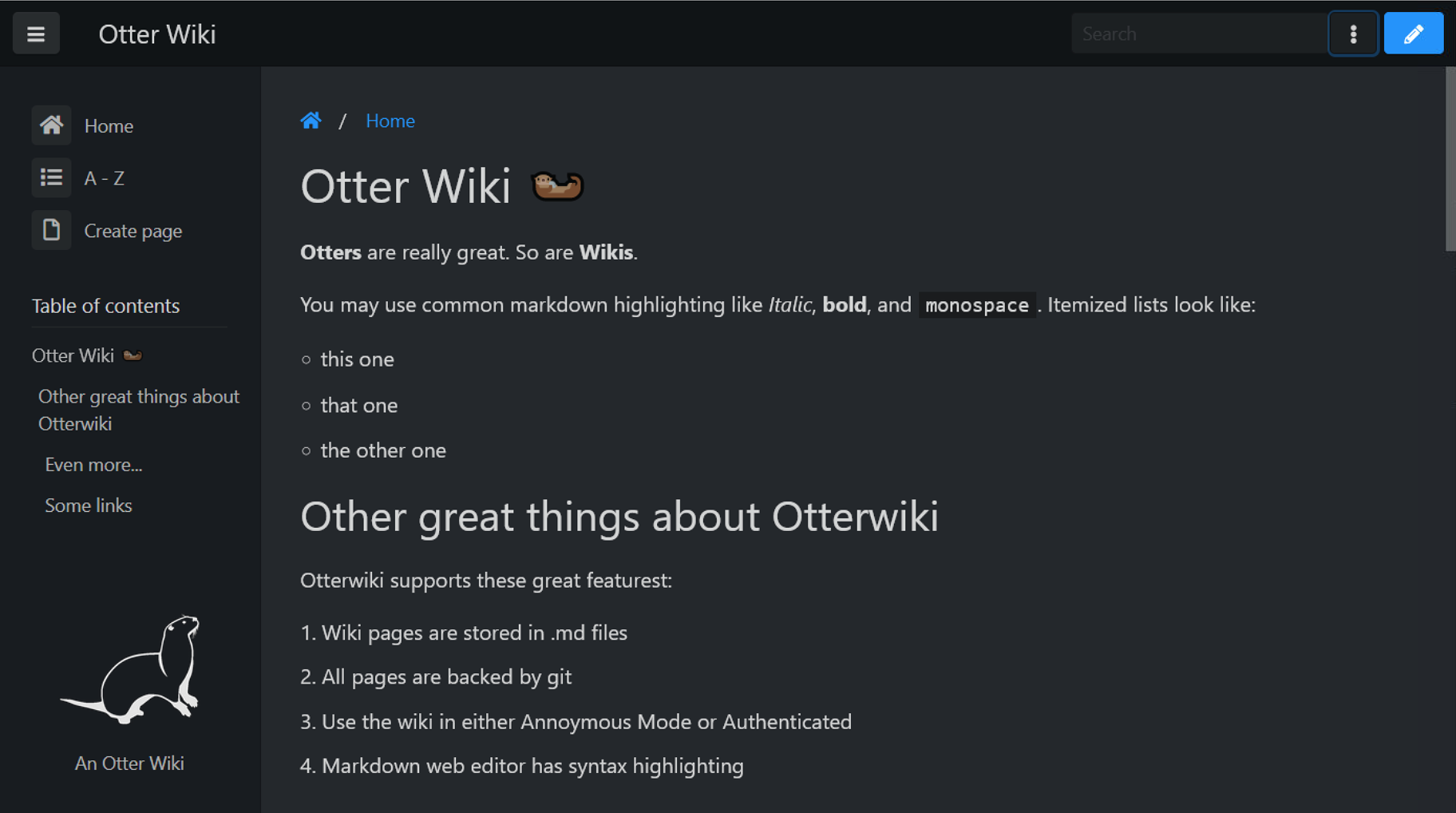Click the An Otter Wiki caption
This screenshot has width=1456, height=813.
pos(129,763)
